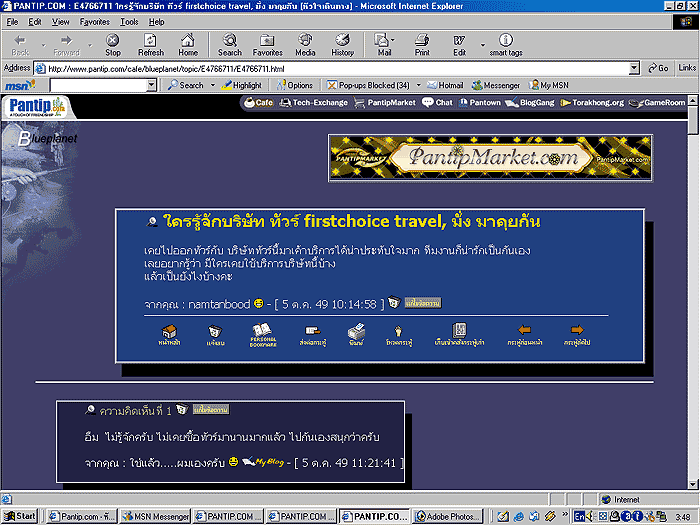Image resolution: width=700 pixels, height=525 pixels.
Task: Go to Tech-Exchange section
Action: [314, 103]
